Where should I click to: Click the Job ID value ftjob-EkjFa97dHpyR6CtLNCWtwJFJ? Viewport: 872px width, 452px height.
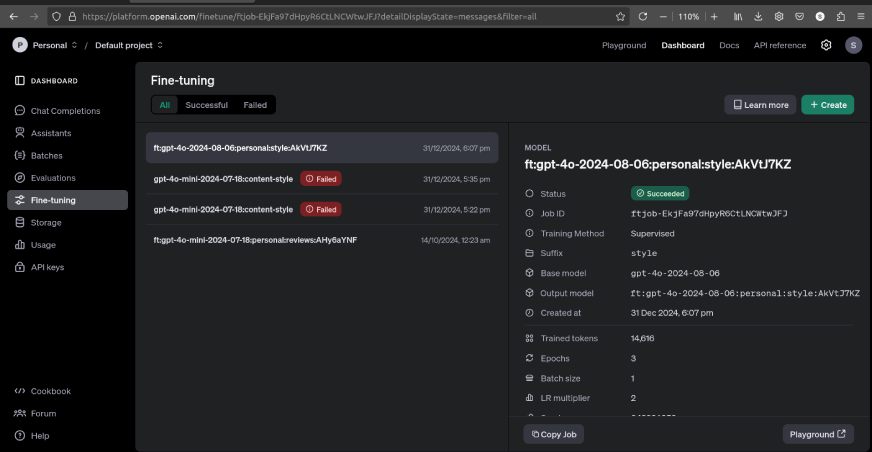click(709, 213)
